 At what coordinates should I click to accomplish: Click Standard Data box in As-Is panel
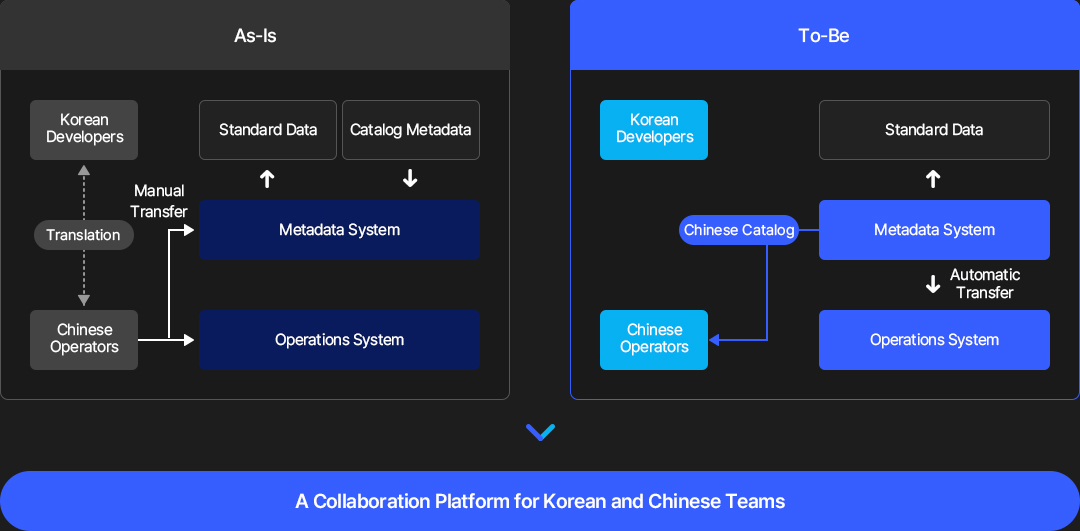tap(268, 129)
